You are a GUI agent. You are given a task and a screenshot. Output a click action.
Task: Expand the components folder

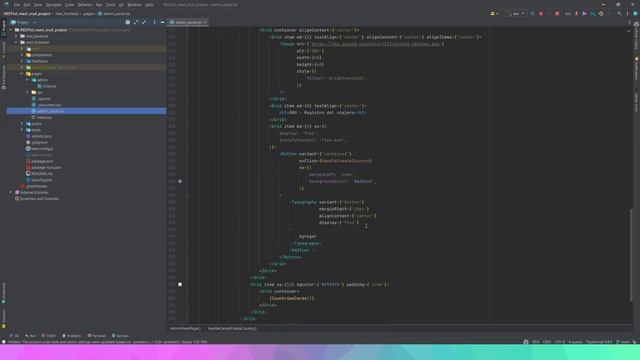coord(22,55)
